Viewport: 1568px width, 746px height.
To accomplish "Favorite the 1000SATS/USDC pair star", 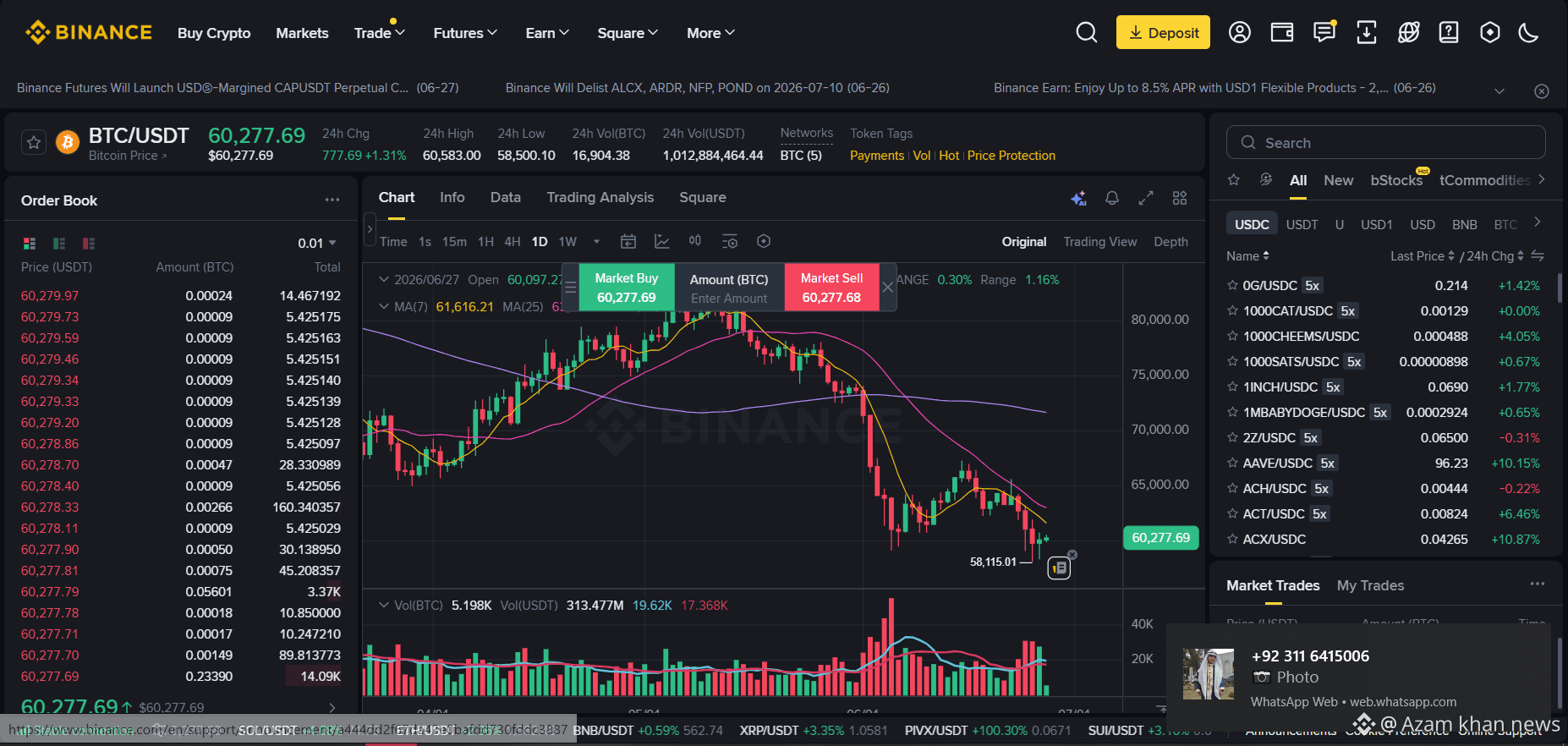I will [x=1232, y=362].
